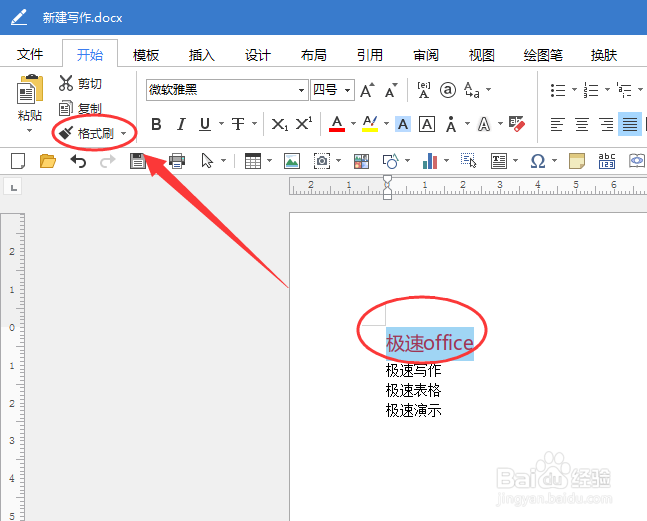Copy selection using 复制 button
This screenshot has height=521, width=647.
[x=80, y=108]
